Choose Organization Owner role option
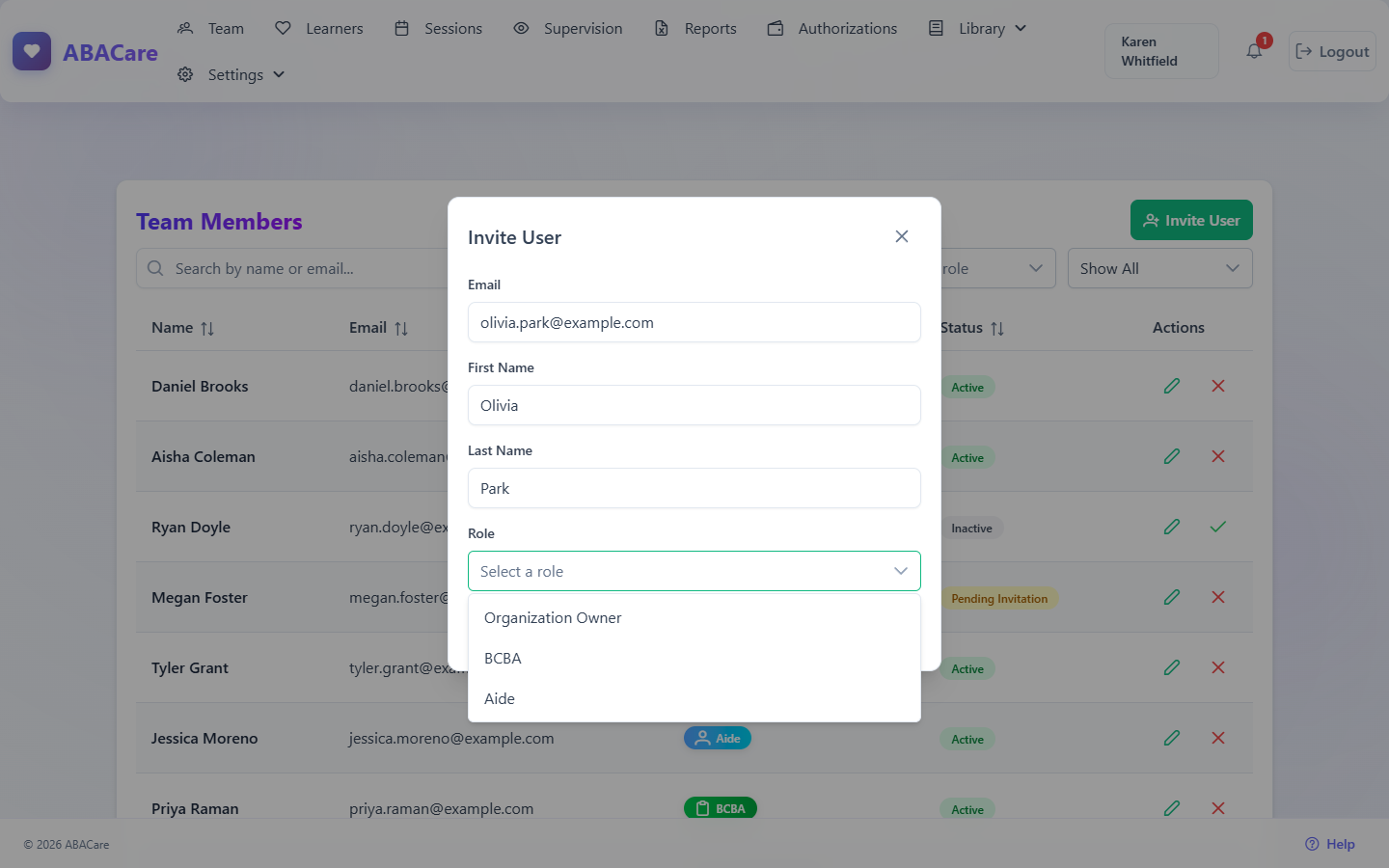Screen dimensions: 1389x868 [694, 617]
